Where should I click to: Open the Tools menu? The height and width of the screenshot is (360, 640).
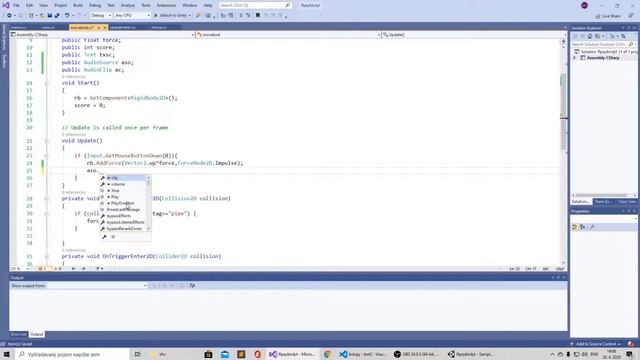tap(146, 5)
